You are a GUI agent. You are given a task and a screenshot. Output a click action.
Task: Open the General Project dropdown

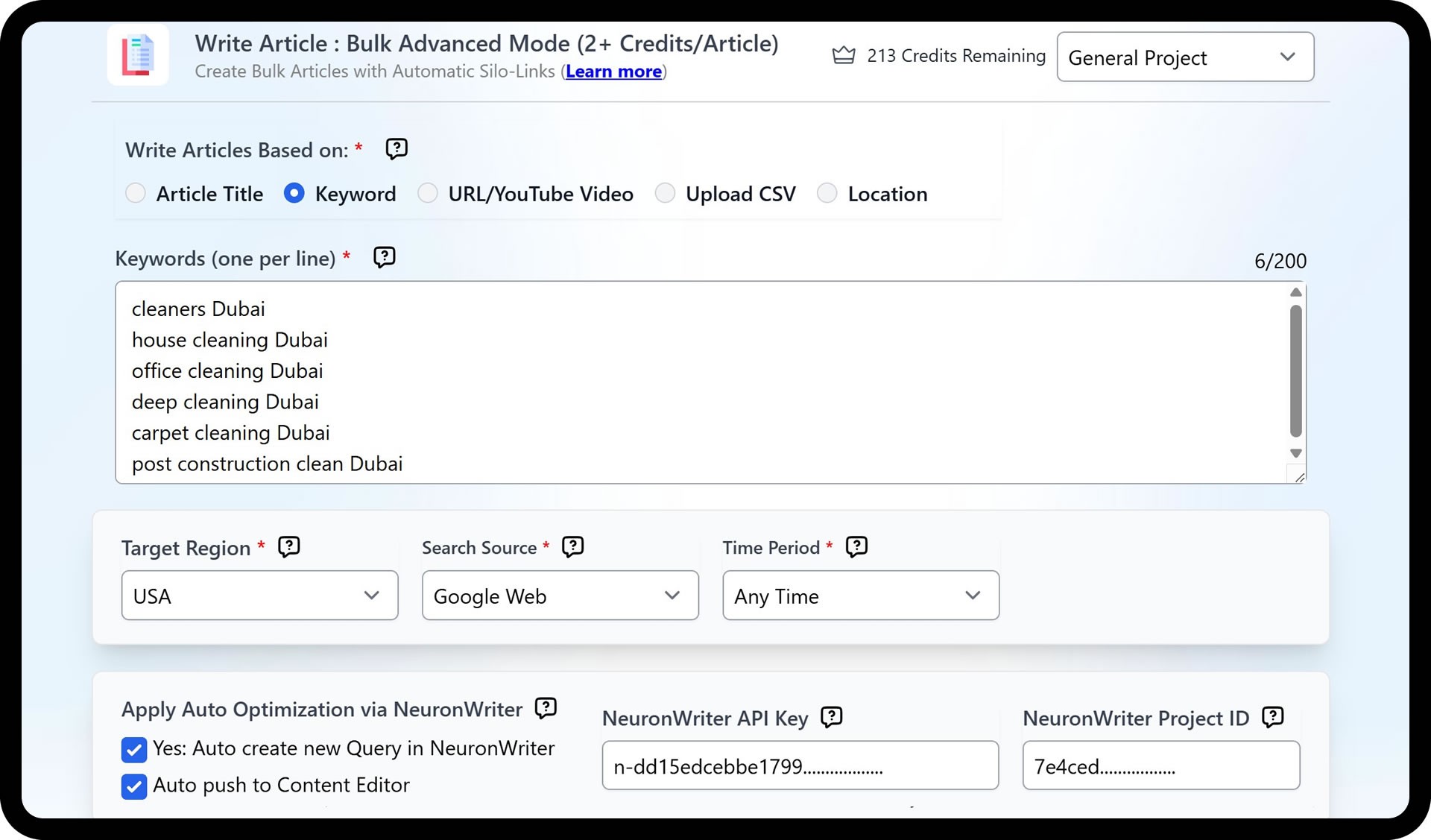1185,57
